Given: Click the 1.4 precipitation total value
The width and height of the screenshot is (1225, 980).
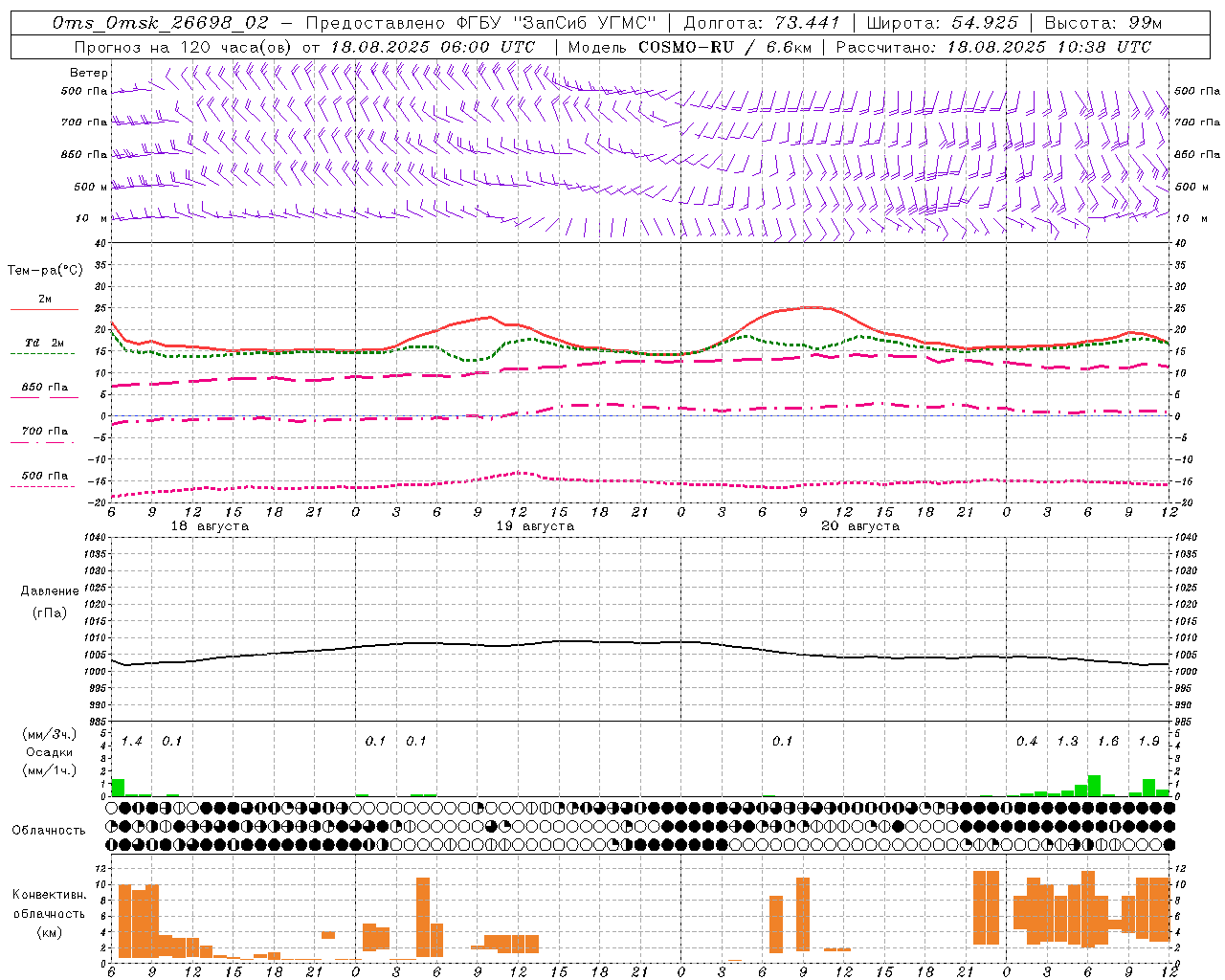Looking at the screenshot, I should tap(131, 742).
